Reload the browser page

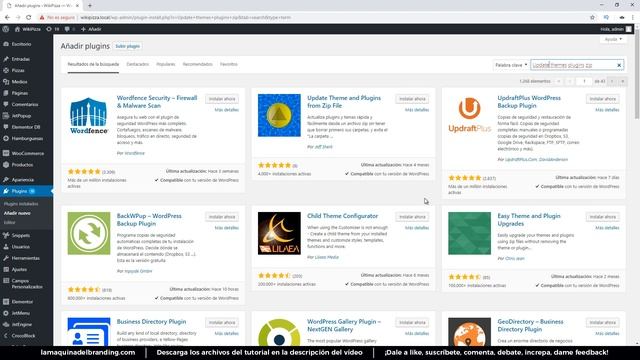tap(29, 18)
